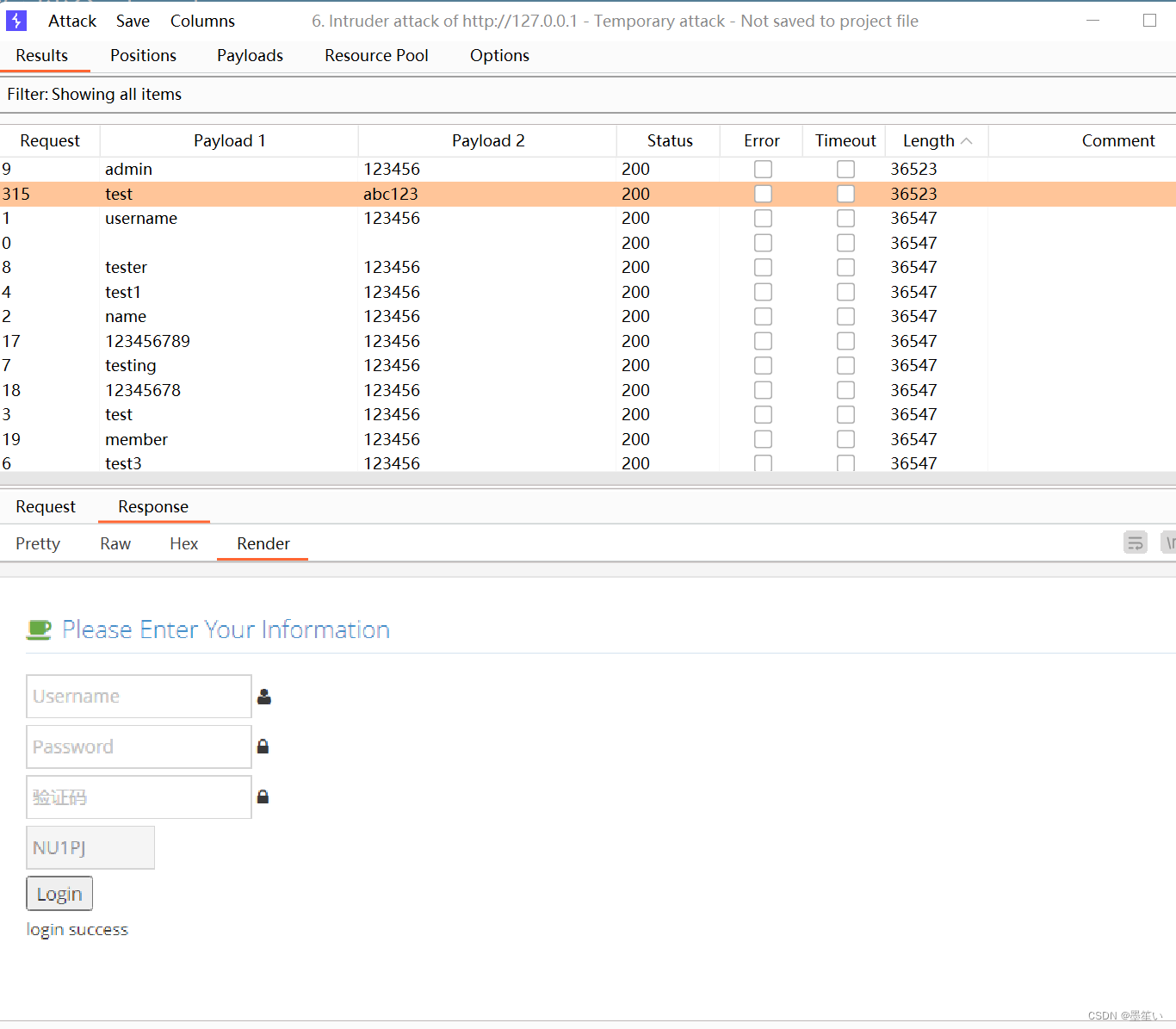Image resolution: width=1176 pixels, height=1029 pixels.
Task: Minimize the Intruder attack window
Action: pos(1093,21)
